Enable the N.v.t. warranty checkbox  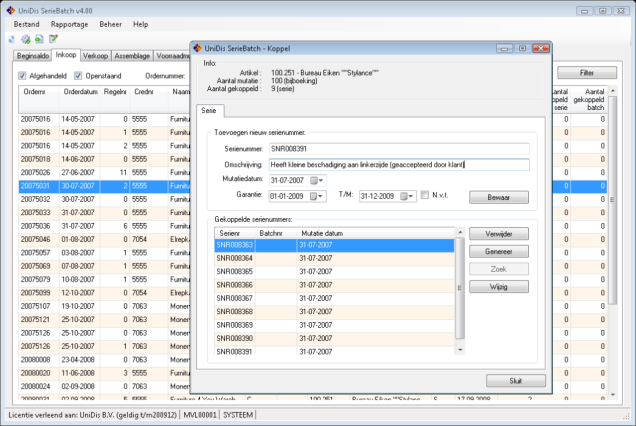[425, 195]
